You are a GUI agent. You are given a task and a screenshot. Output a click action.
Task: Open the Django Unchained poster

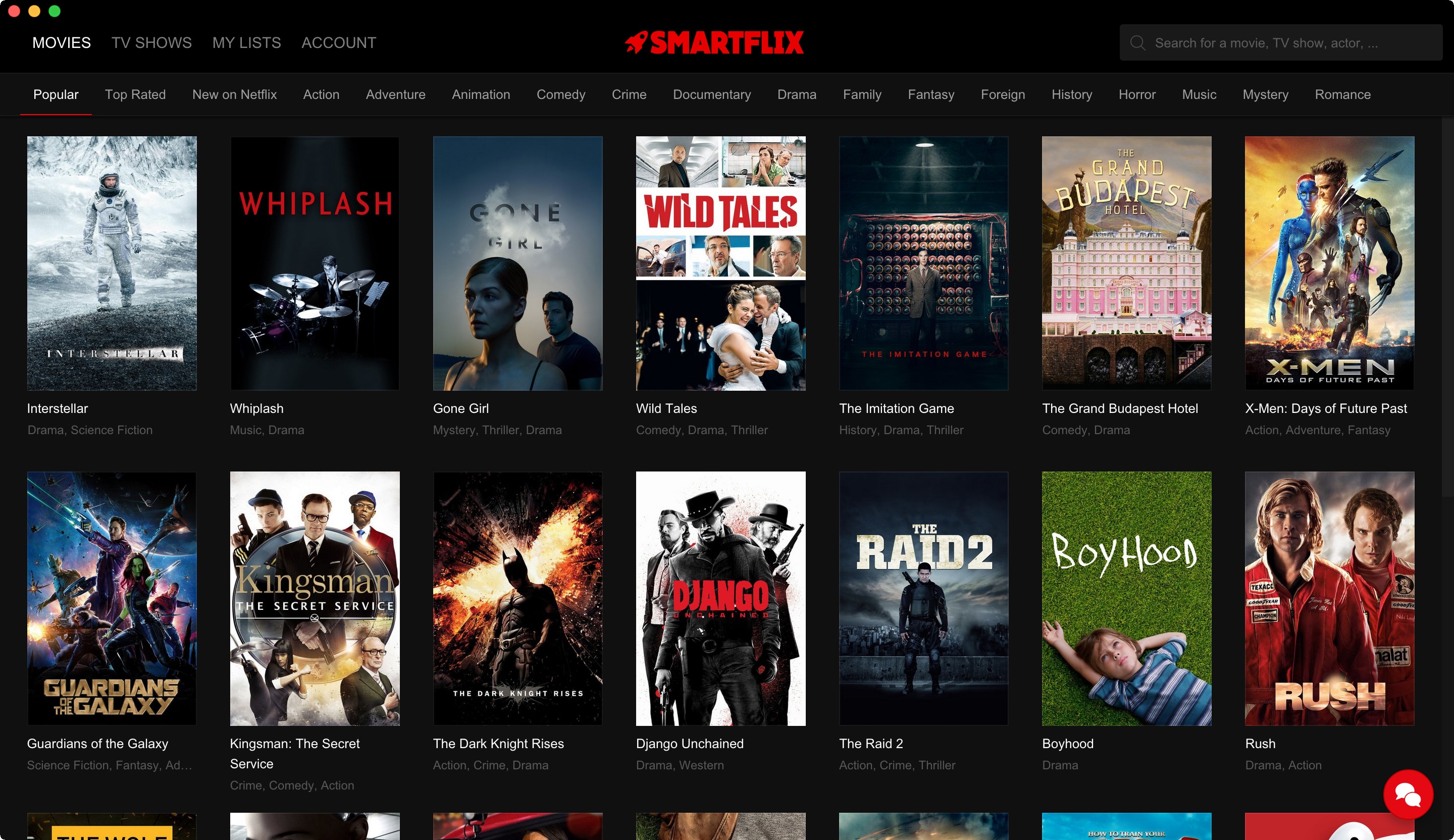click(720, 598)
